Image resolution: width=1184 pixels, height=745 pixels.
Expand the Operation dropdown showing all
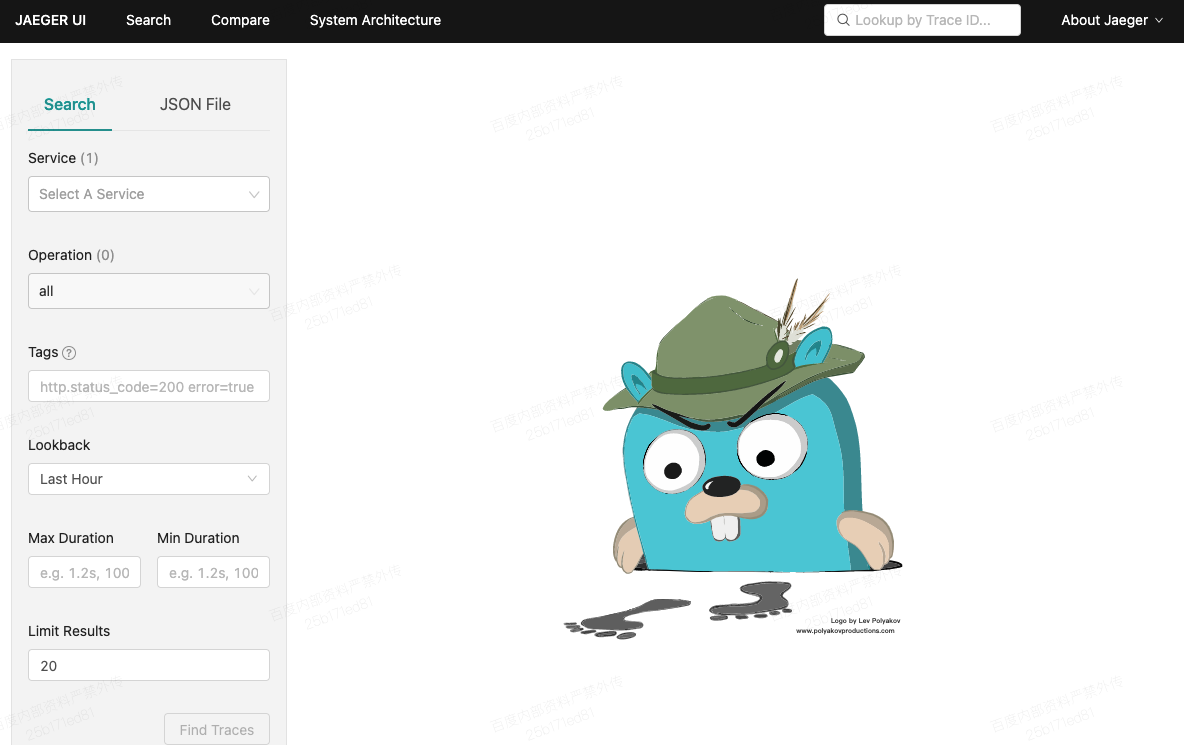point(149,291)
